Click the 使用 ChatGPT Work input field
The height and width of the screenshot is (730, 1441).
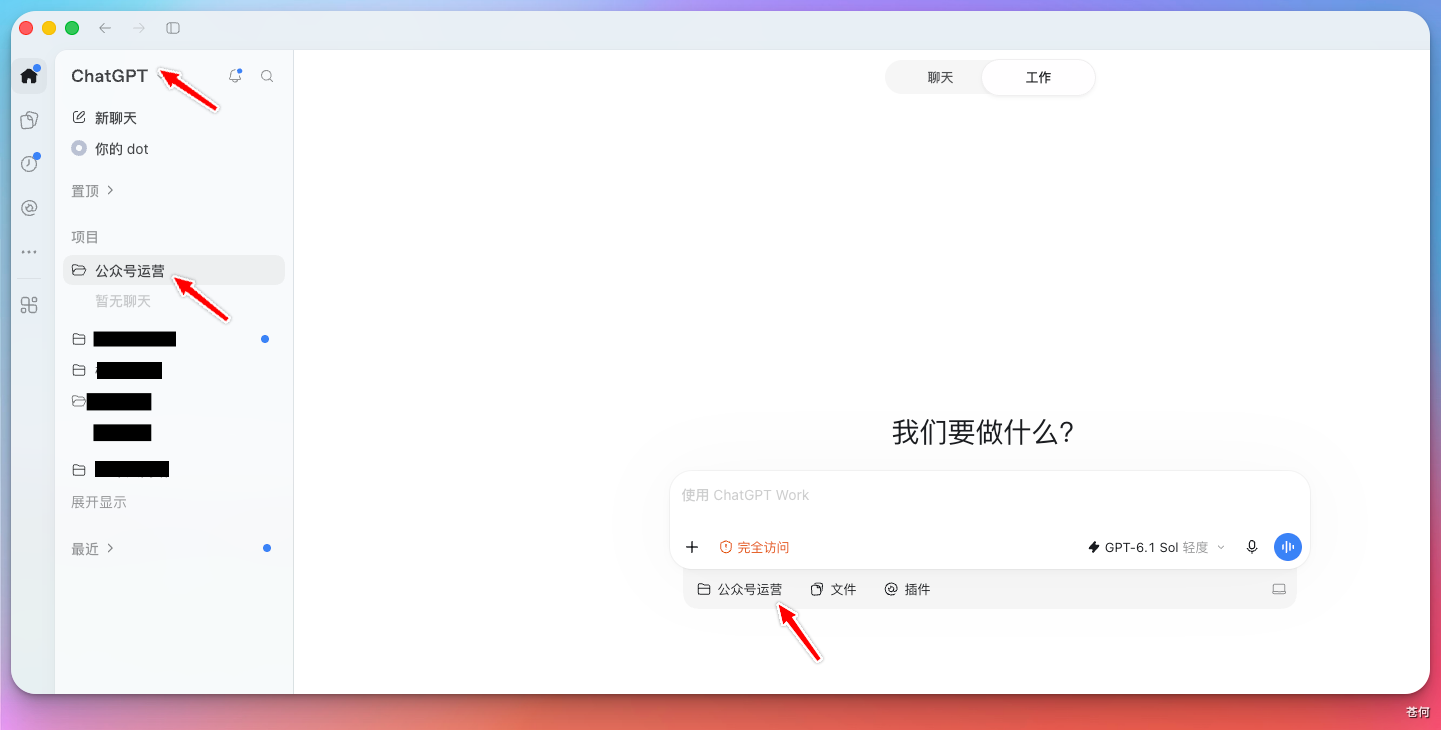click(x=990, y=496)
